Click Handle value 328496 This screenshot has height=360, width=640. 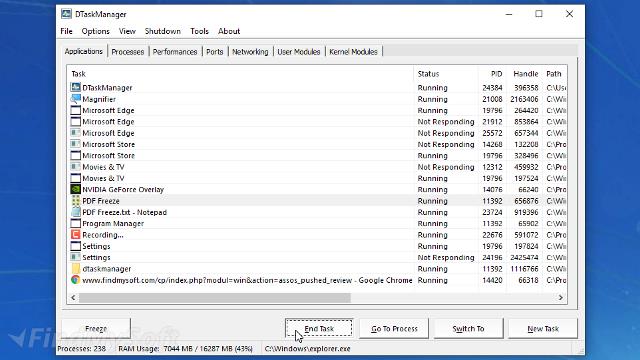tap(526, 156)
